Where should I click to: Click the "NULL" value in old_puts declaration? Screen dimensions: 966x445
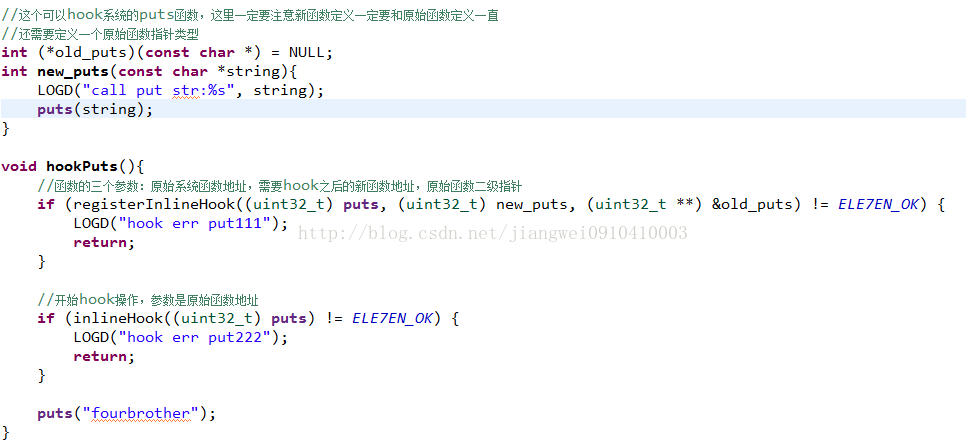307,53
